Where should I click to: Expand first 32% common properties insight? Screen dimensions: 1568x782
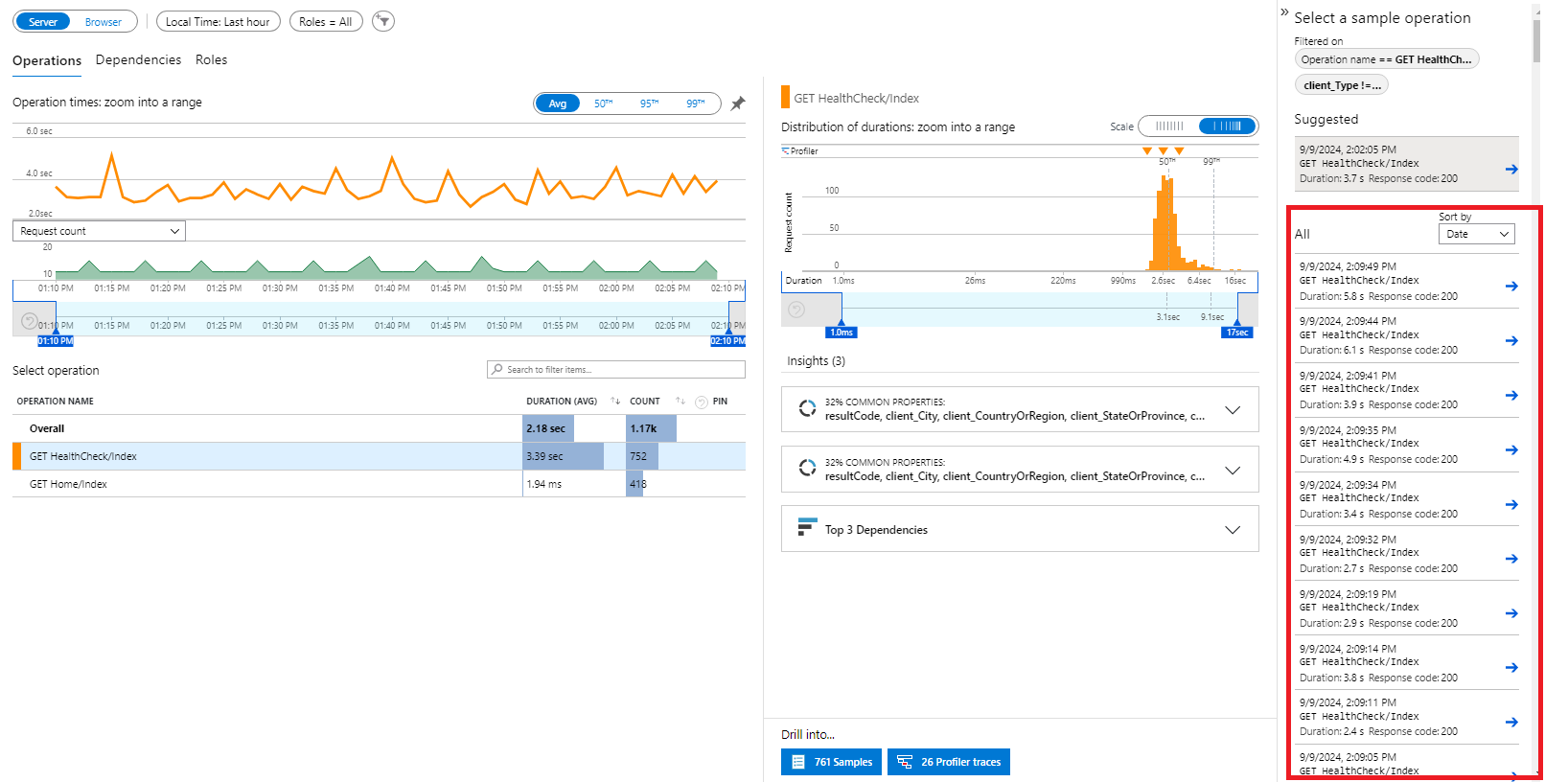[x=1233, y=410]
